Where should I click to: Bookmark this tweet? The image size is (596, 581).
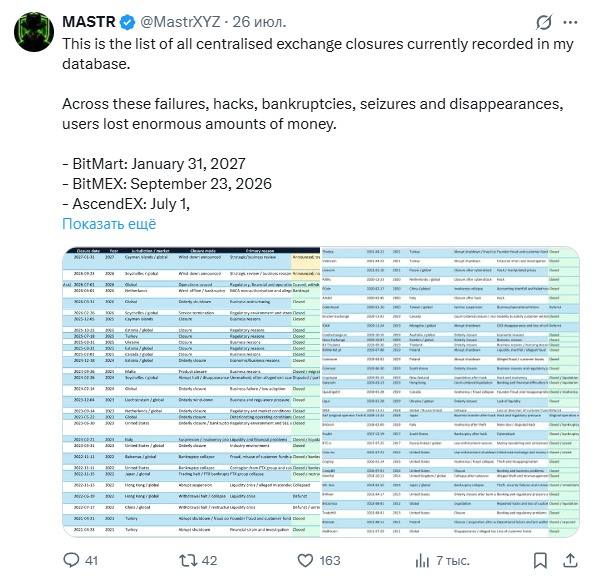tap(540, 560)
